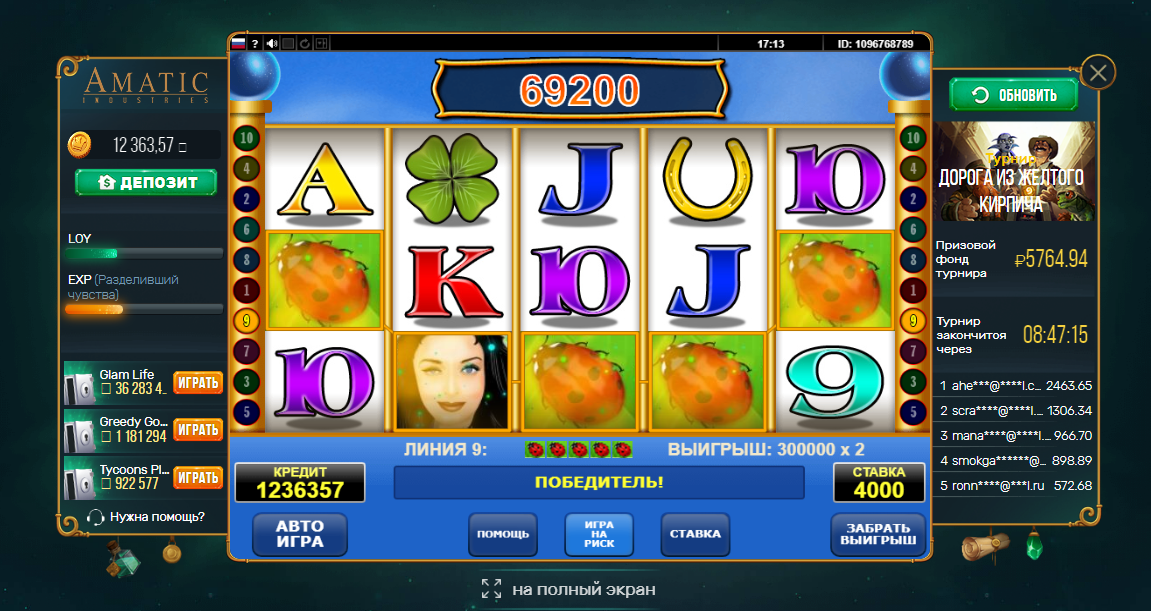Image resolution: width=1151 pixels, height=611 pixels.
Task: Click the reload arrow icon in top bar
Action: pos(305,43)
